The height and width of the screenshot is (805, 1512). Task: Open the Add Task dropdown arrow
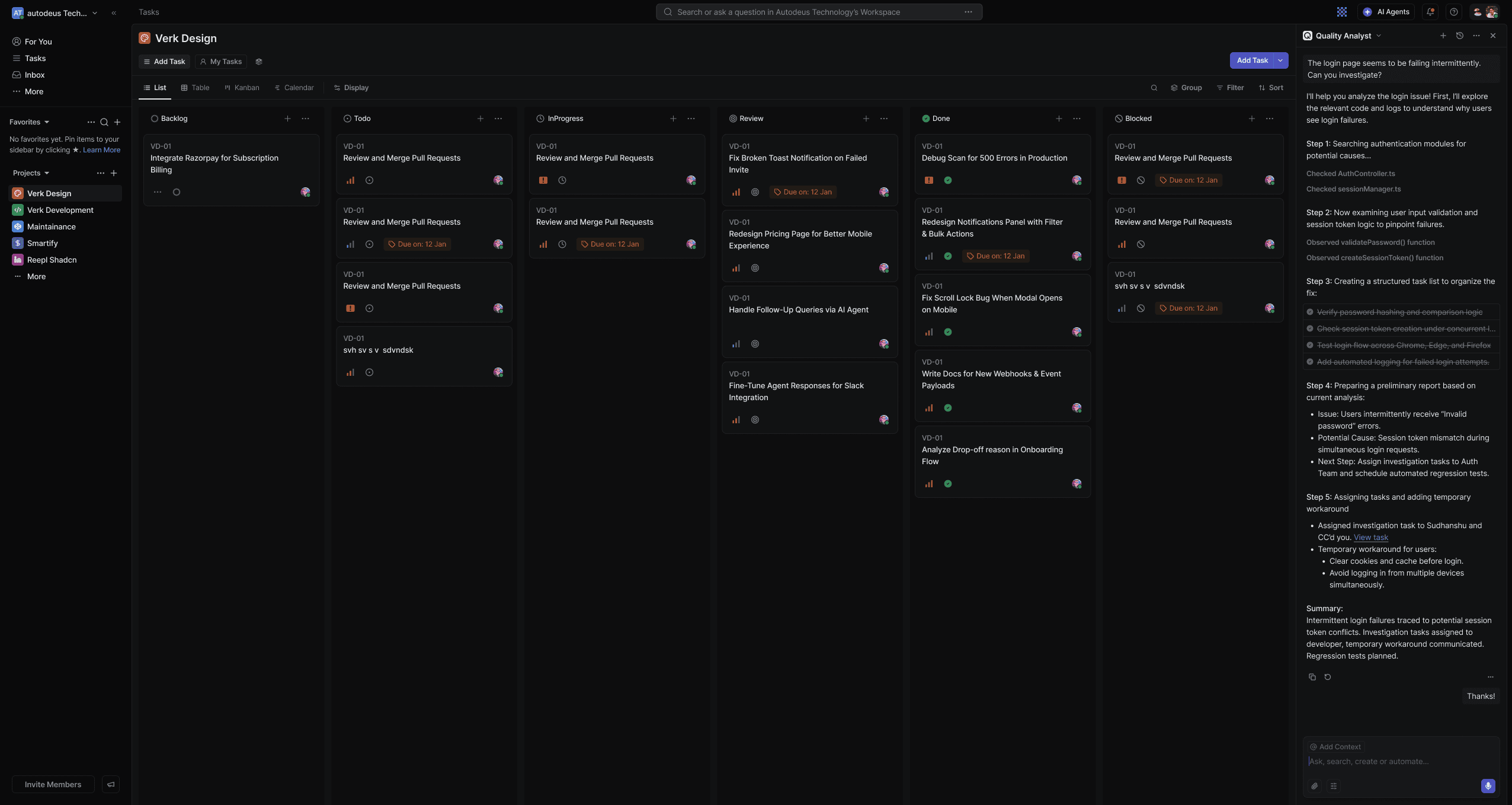pyautogui.click(x=1280, y=60)
